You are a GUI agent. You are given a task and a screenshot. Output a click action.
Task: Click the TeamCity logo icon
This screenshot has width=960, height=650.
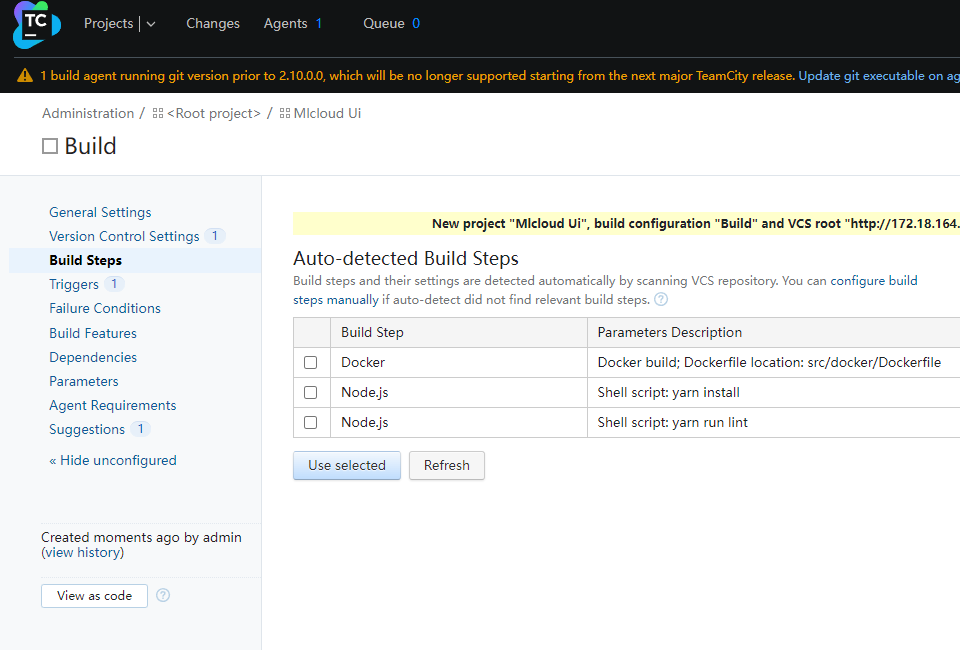point(37,25)
